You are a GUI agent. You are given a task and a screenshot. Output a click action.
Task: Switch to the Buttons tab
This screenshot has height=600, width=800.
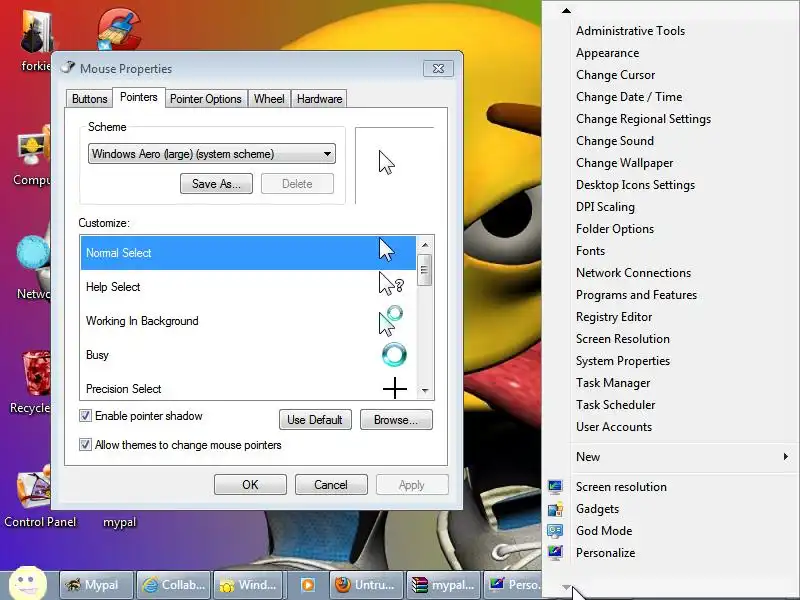[x=90, y=99]
